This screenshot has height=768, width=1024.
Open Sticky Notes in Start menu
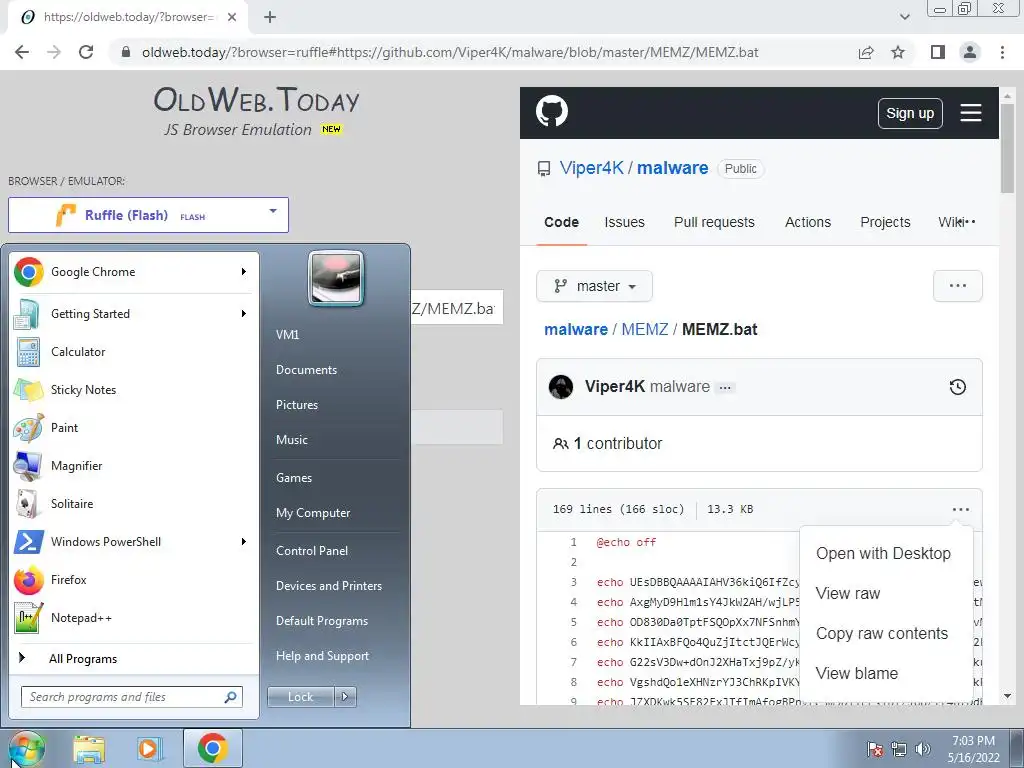[134, 390]
